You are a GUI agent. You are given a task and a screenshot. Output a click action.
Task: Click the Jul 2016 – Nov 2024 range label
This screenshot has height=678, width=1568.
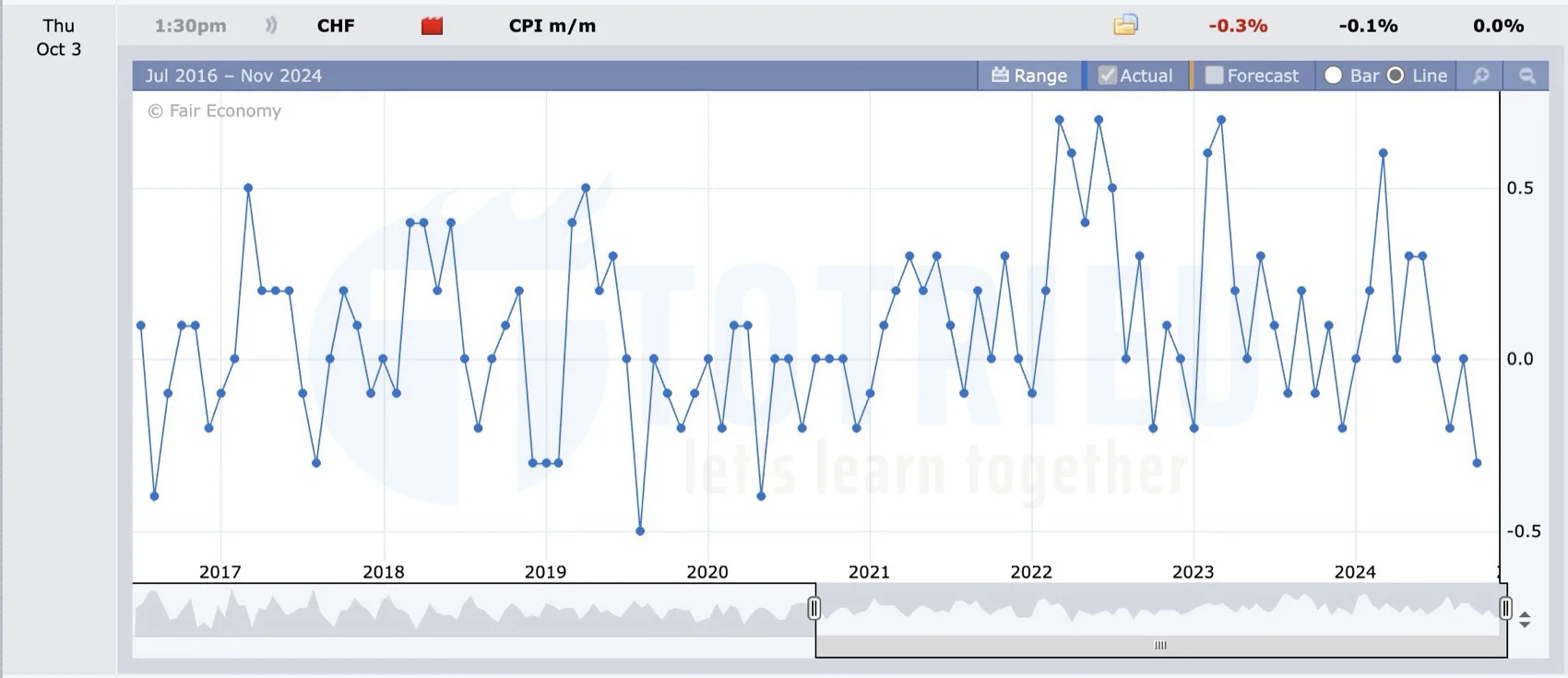(233, 76)
